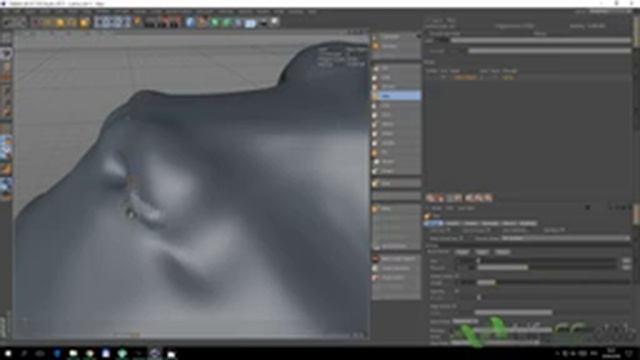Viewport: 640px width, 360px height.
Task: Click the Render View clapperboard icon
Action: click(x=150, y=22)
